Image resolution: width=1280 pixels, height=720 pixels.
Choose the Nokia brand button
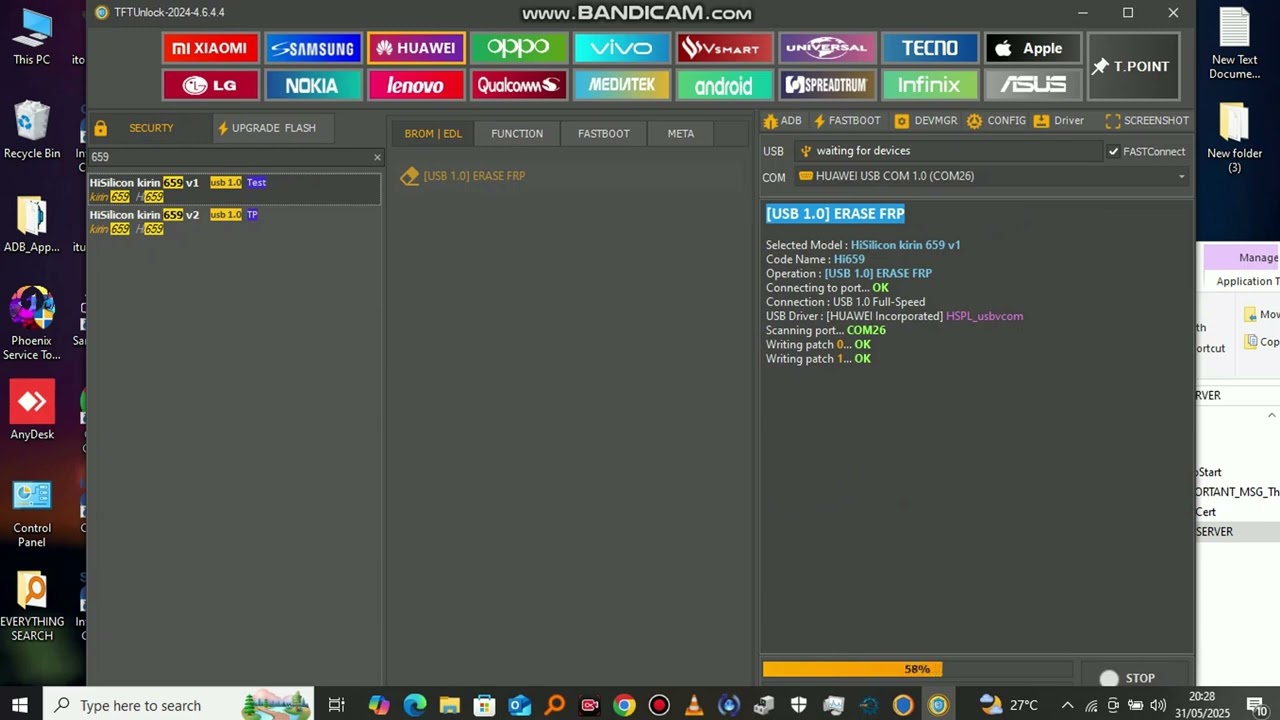coord(313,85)
